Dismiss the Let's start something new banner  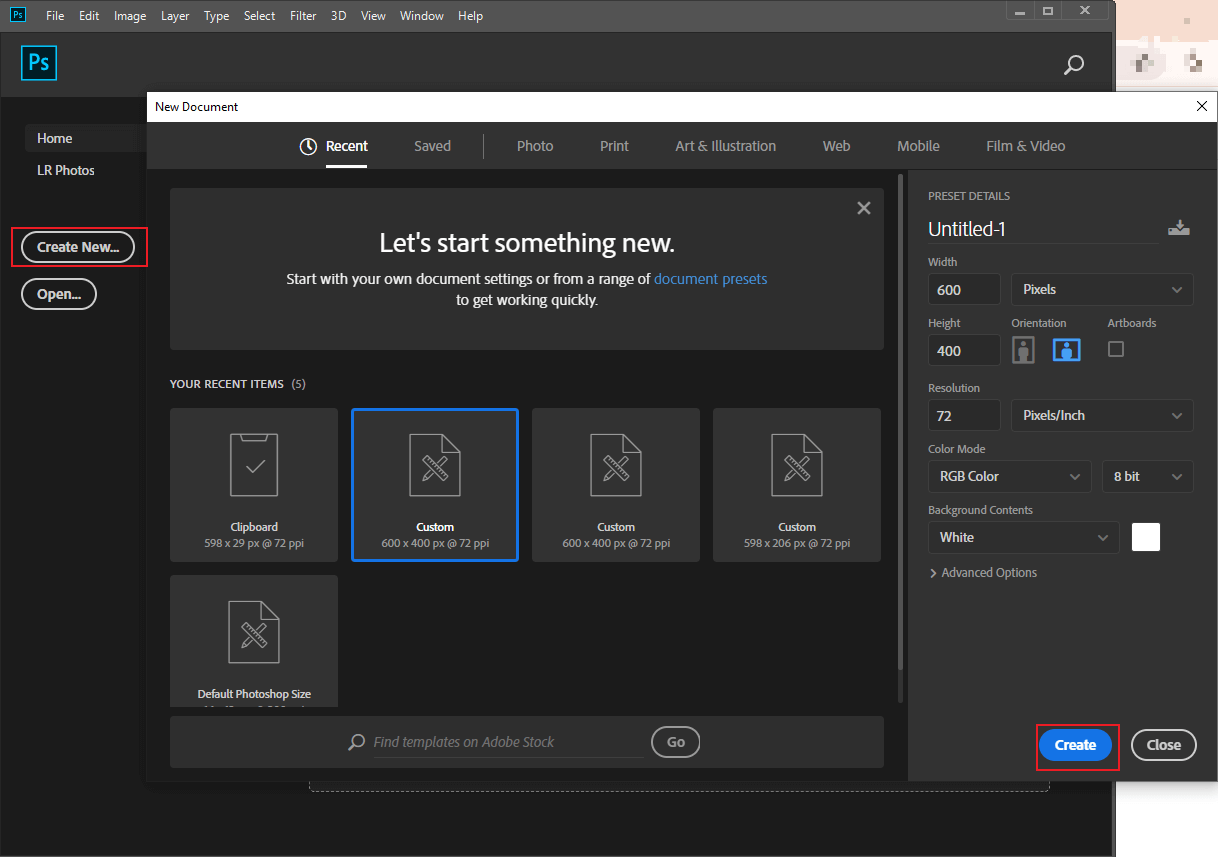(x=863, y=208)
